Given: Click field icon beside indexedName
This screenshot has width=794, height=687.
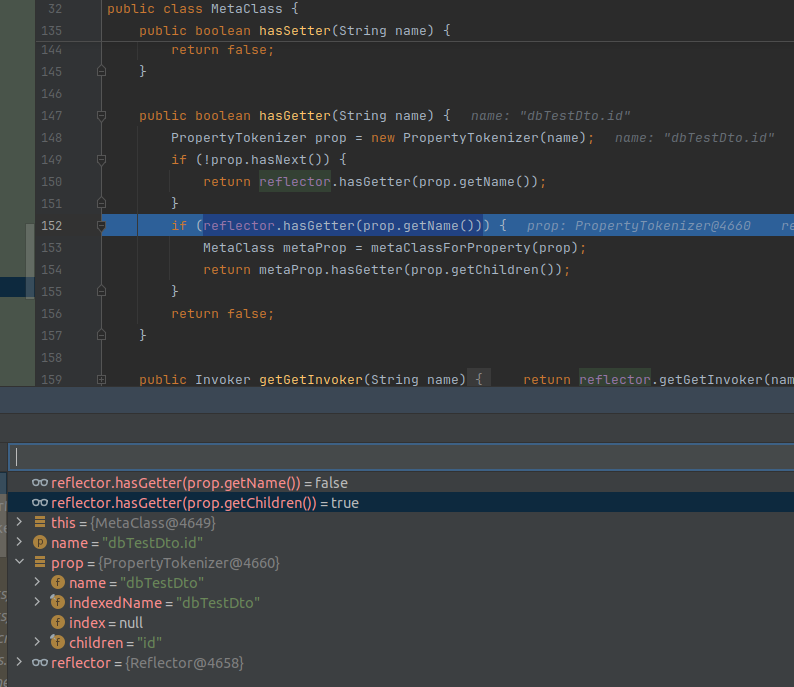Looking at the screenshot, I should pyautogui.click(x=57, y=602).
